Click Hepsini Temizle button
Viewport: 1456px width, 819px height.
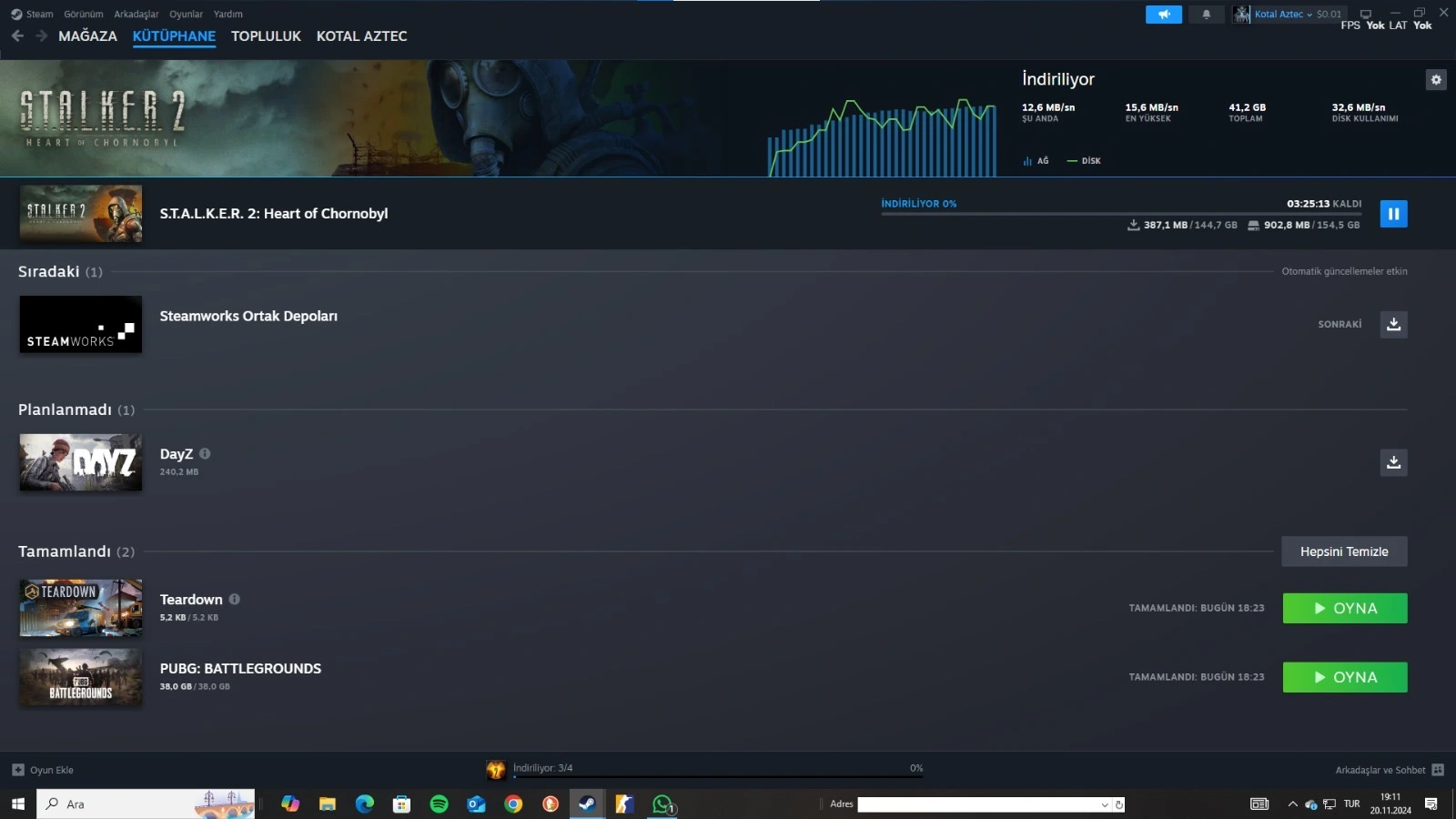click(x=1344, y=551)
